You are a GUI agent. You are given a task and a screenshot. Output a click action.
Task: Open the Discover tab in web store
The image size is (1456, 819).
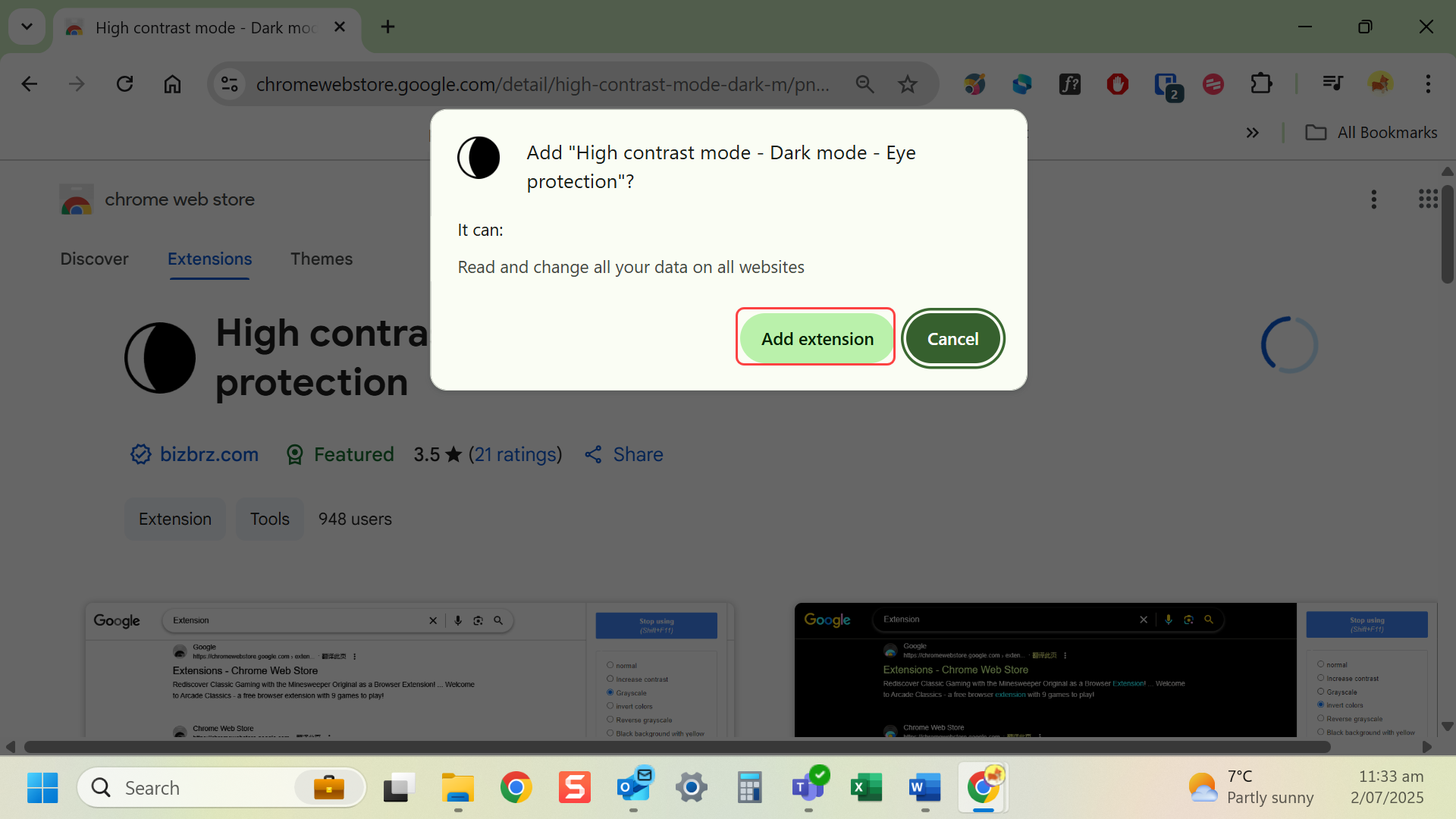point(94,259)
